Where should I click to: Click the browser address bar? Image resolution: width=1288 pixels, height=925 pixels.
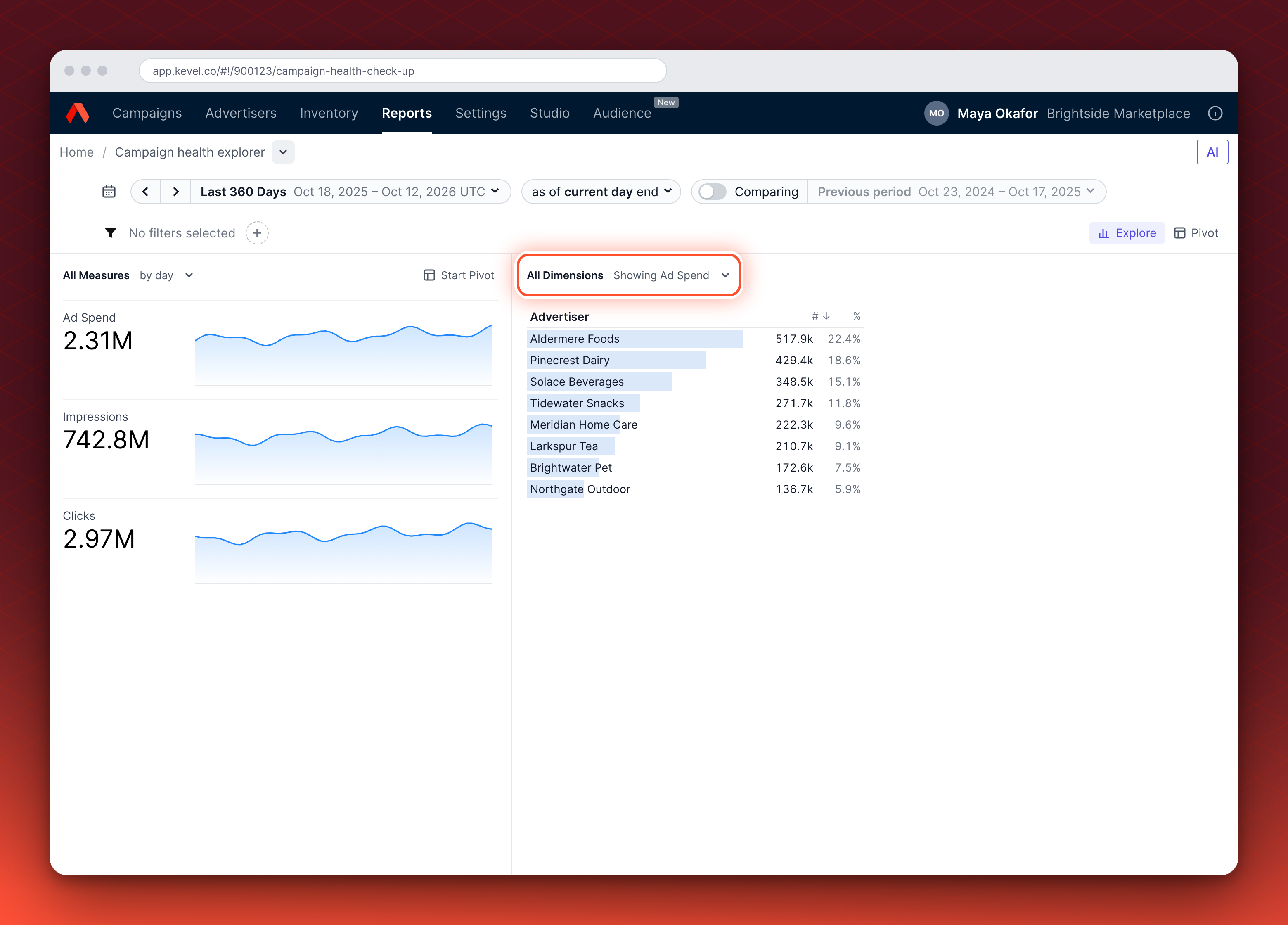[402, 71]
